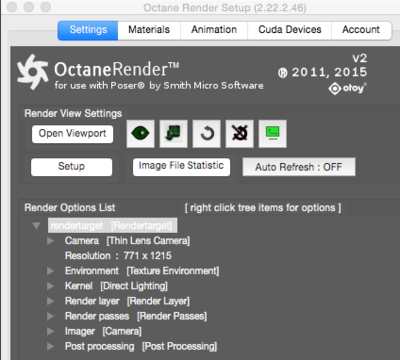Click the right click tree items hint text
The image size is (400, 360).
pos(263,208)
